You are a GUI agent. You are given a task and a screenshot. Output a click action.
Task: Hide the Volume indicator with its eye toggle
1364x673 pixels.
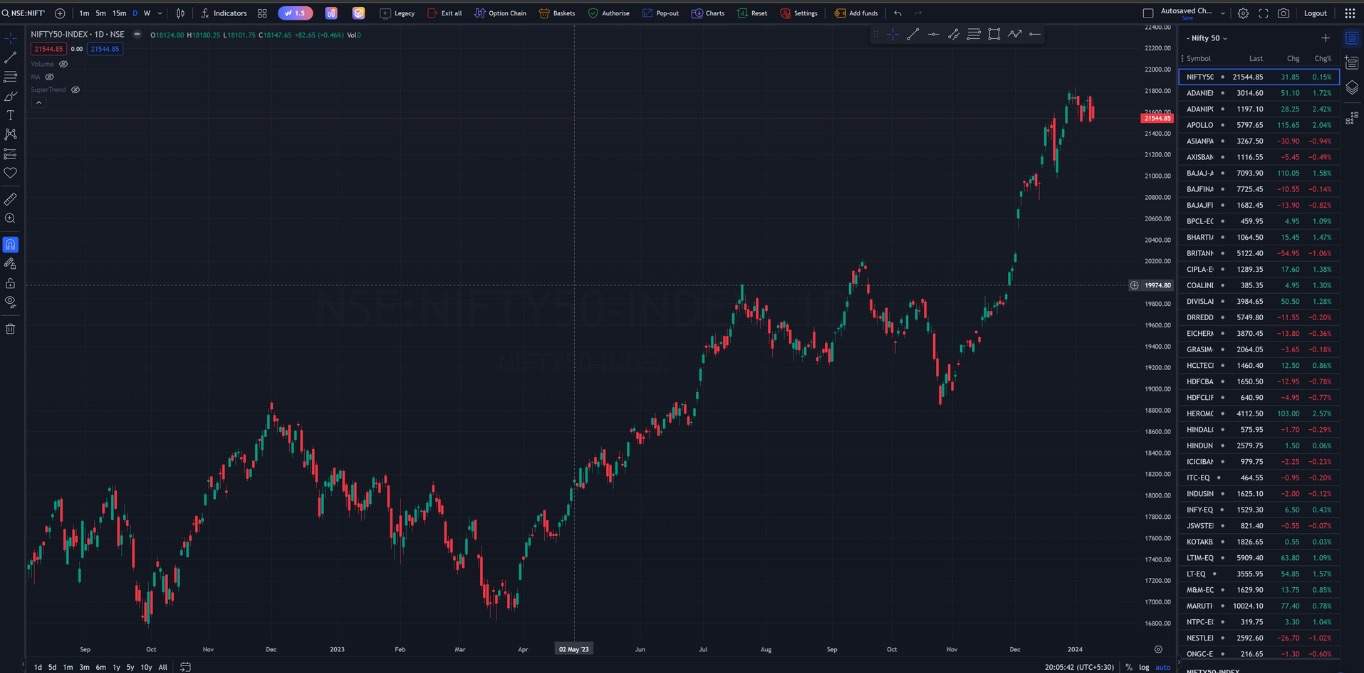(63, 63)
